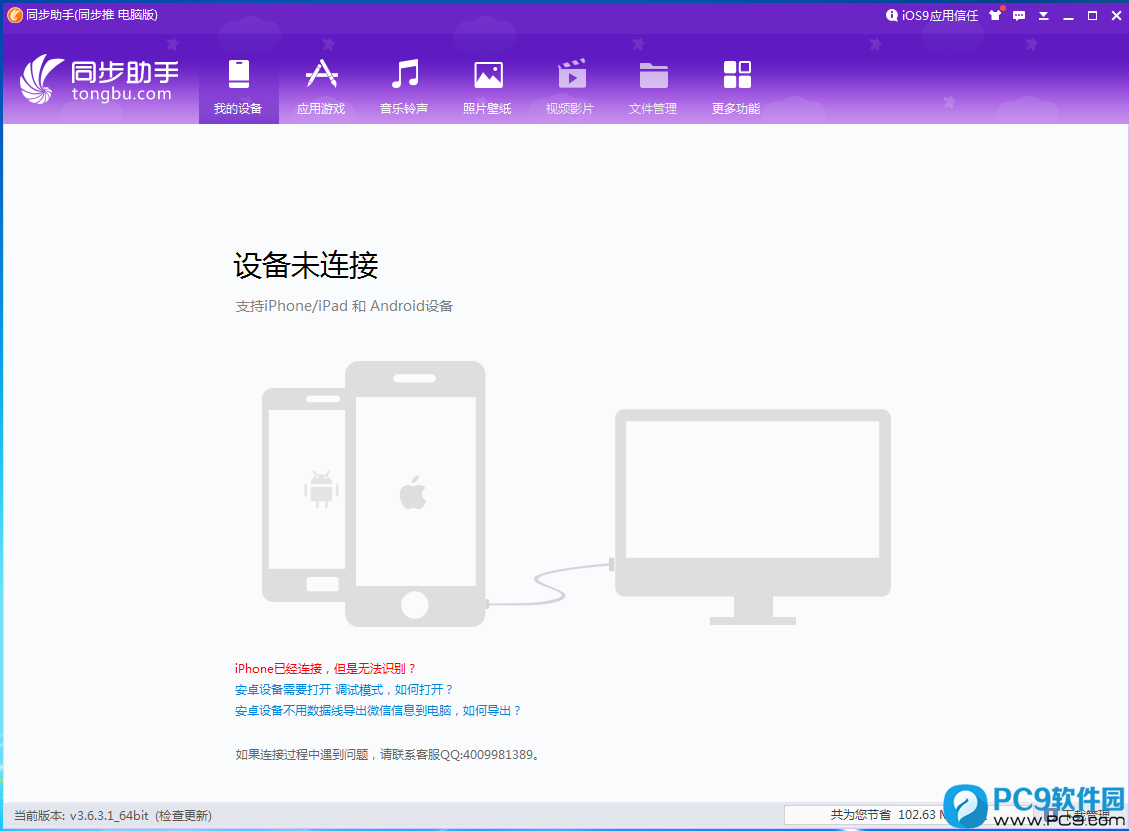Maximize the 同步助手 window
1129x831 pixels.
pos(1092,15)
